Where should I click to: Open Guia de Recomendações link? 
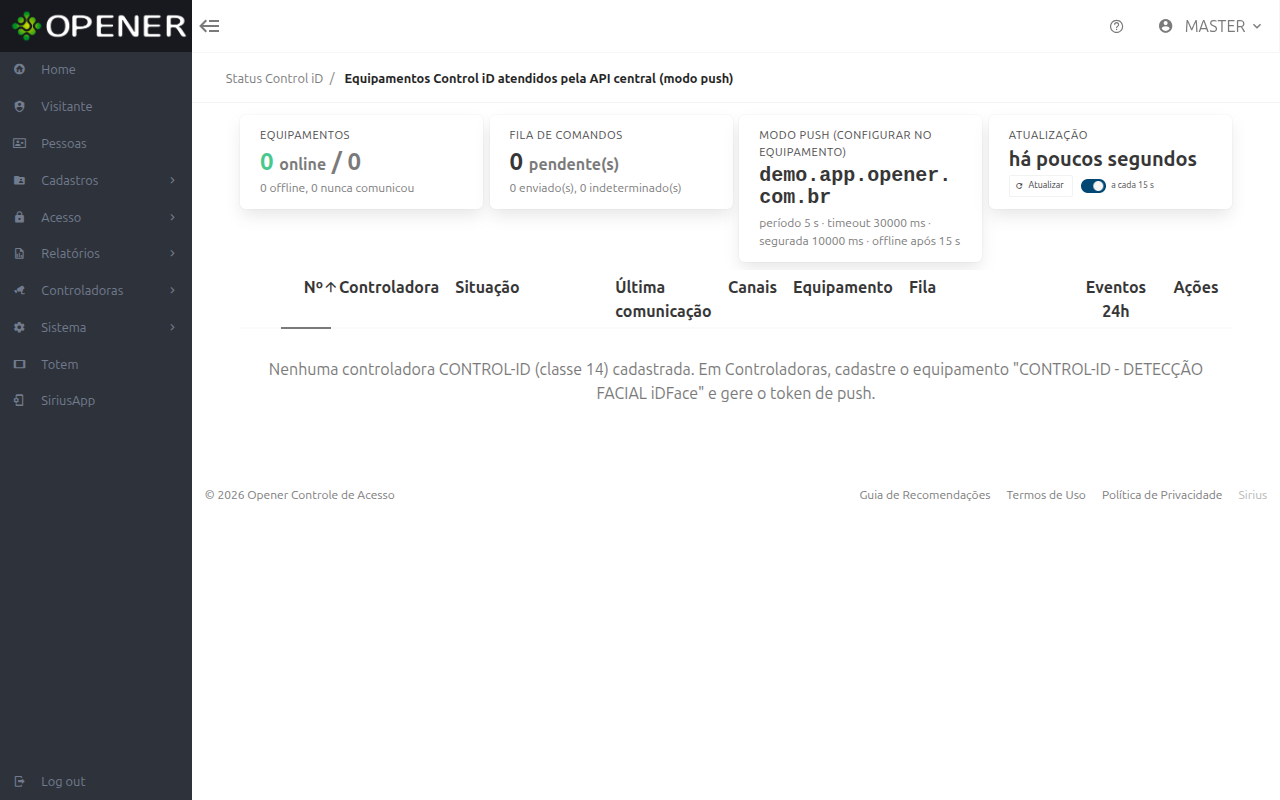[925, 495]
